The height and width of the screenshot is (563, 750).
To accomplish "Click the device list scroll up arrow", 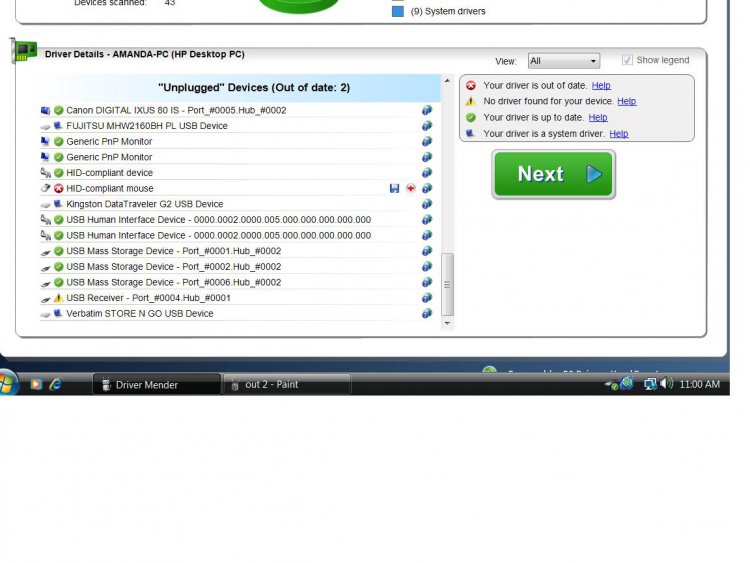I will pos(447,81).
